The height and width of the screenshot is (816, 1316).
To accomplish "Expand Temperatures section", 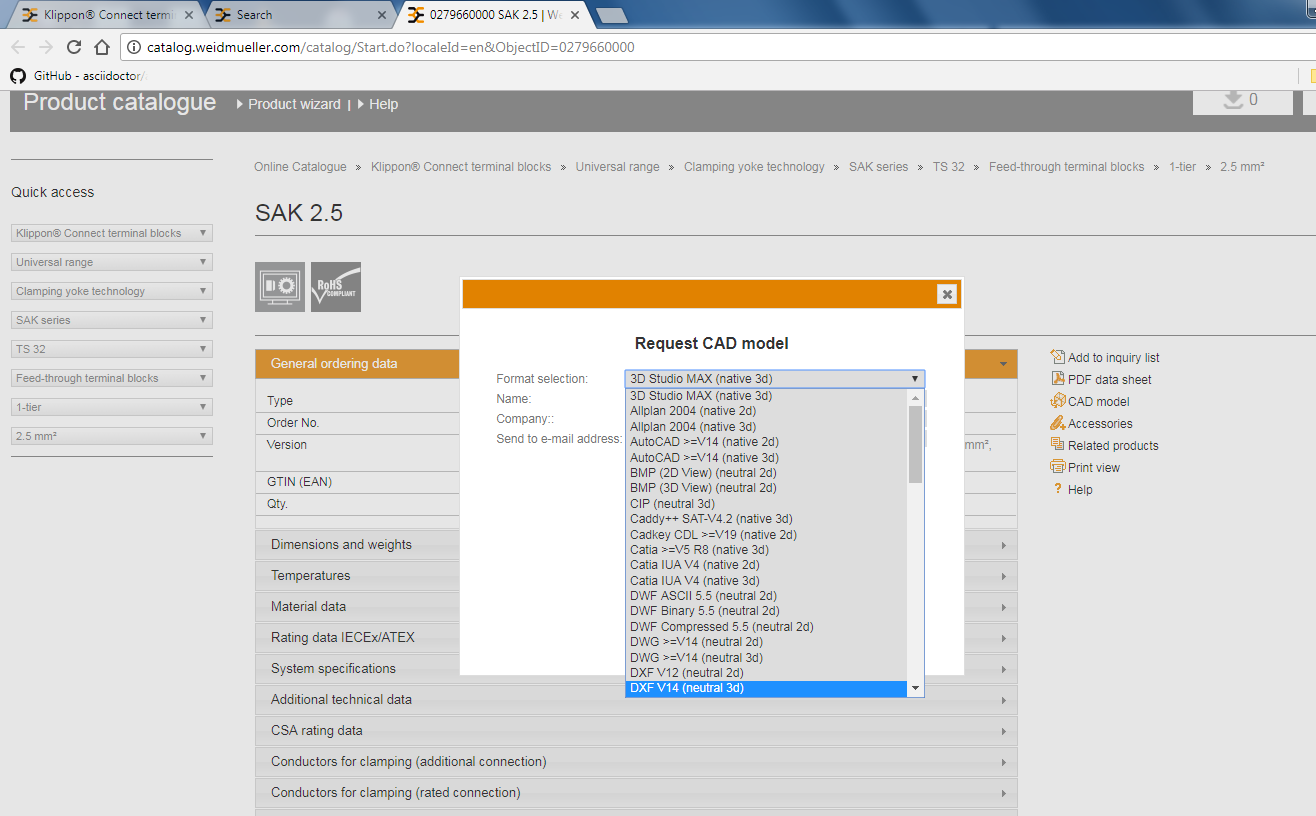I will 636,576.
